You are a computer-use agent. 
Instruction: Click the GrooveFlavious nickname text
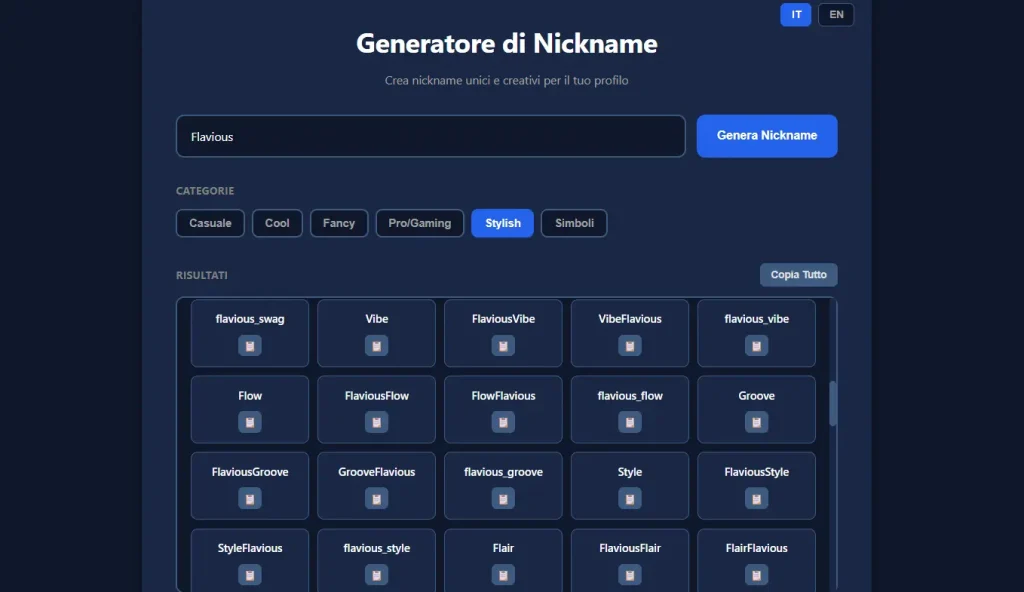(x=376, y=472)
